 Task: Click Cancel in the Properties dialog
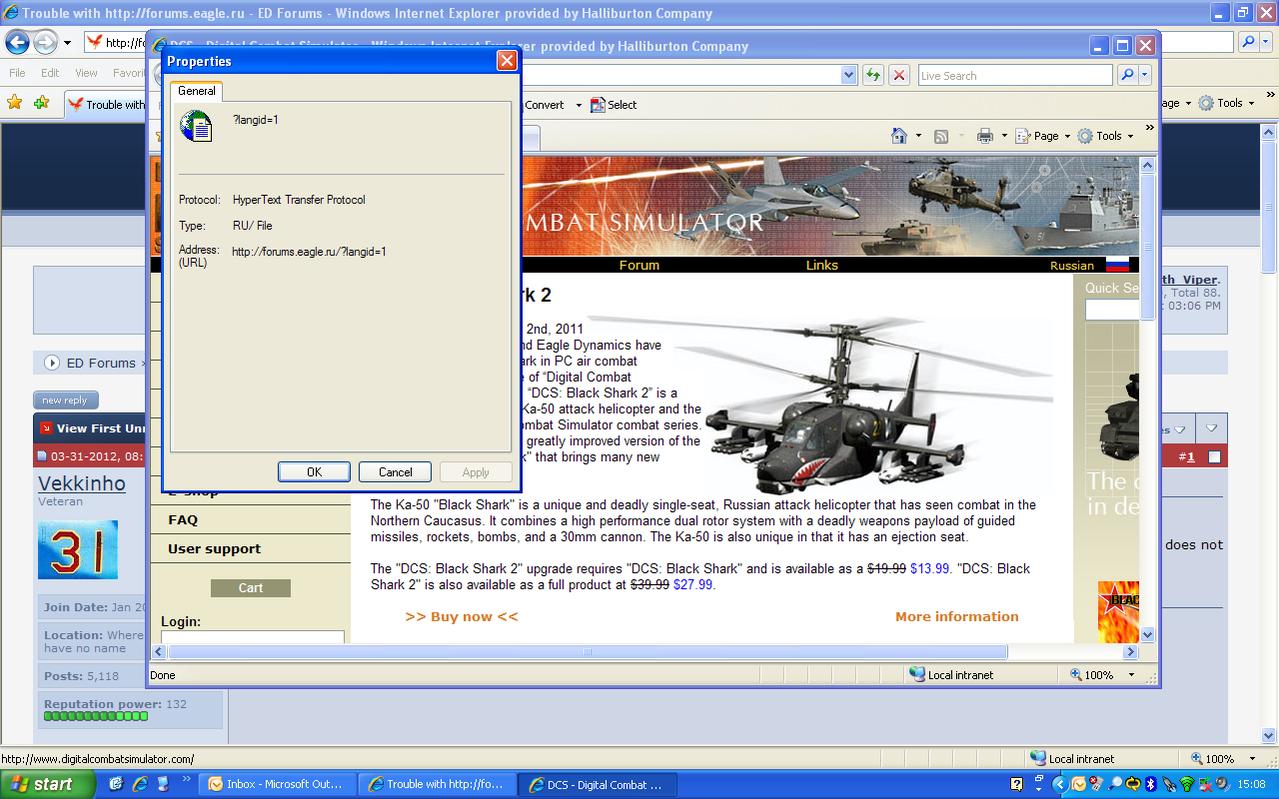tap(395, 472)
